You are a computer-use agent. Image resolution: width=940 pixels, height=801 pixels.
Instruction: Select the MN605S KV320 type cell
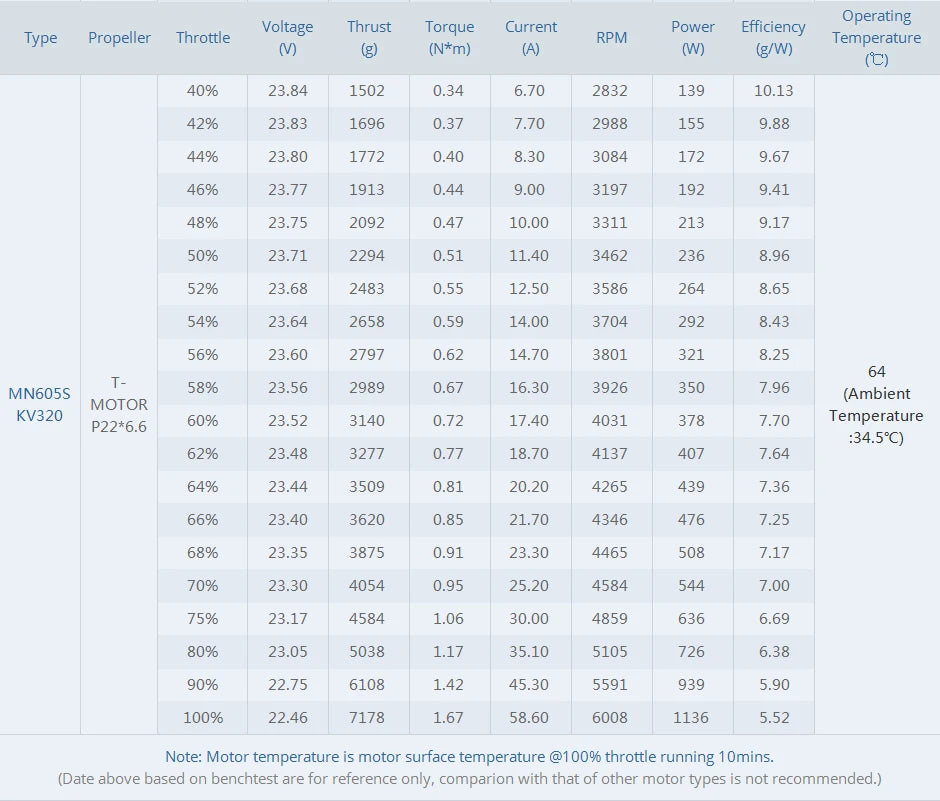coord(40,404)
